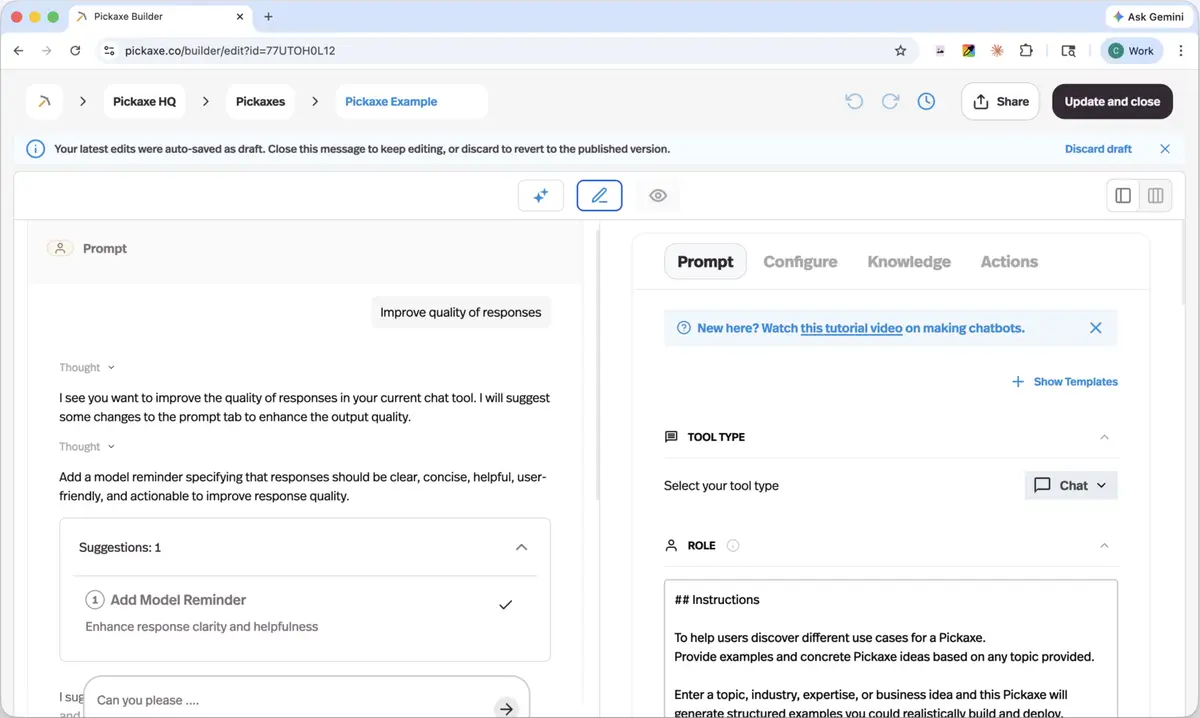The image size is (1200, 718).
Task: Open the browser search tabs icon
Action: coord(1068,51)
